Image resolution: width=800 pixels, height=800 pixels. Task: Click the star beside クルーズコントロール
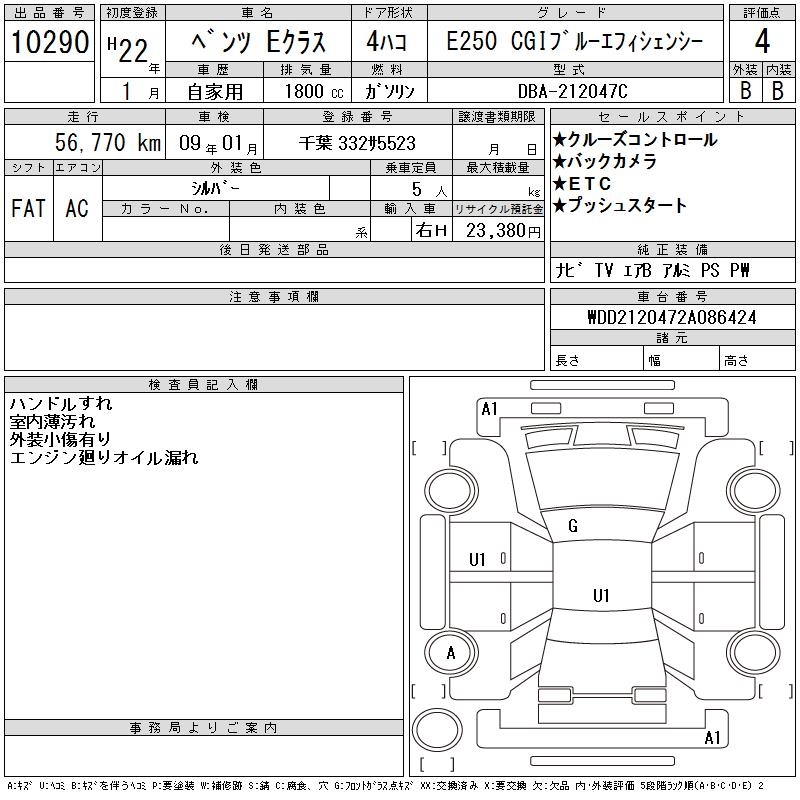(x=560, y=140)
